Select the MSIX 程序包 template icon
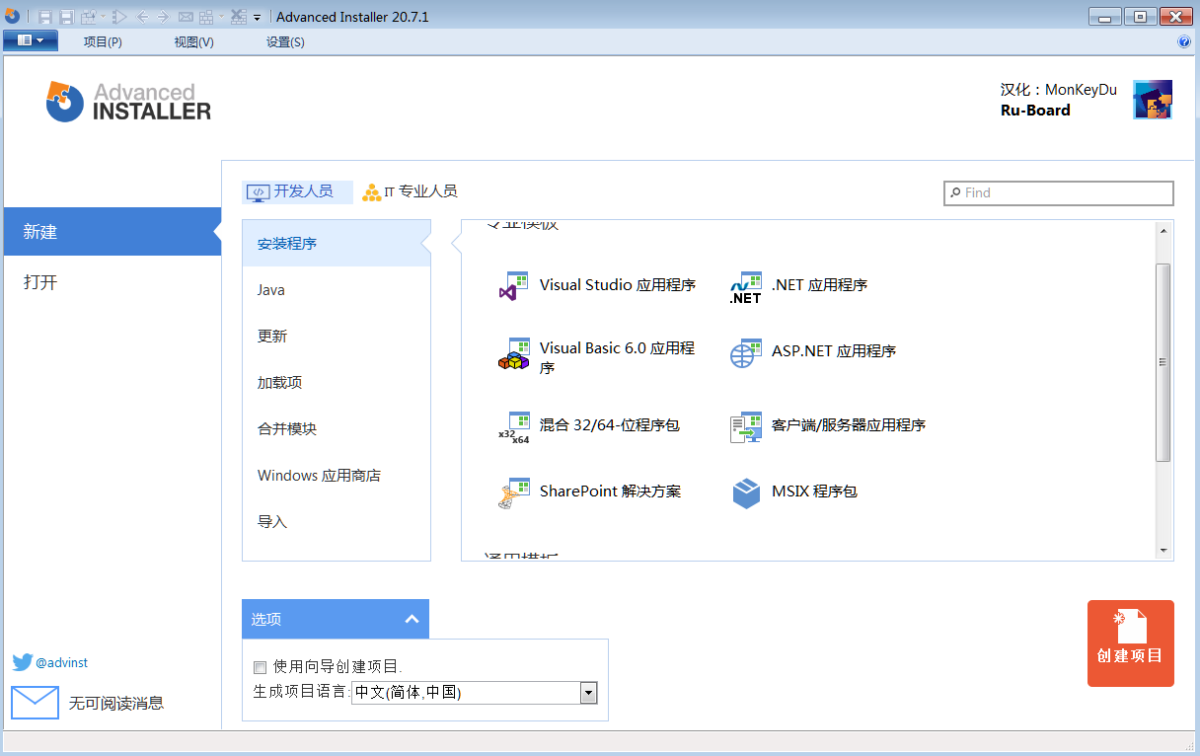Screen dimensions: 1200x756 (745, 492)
